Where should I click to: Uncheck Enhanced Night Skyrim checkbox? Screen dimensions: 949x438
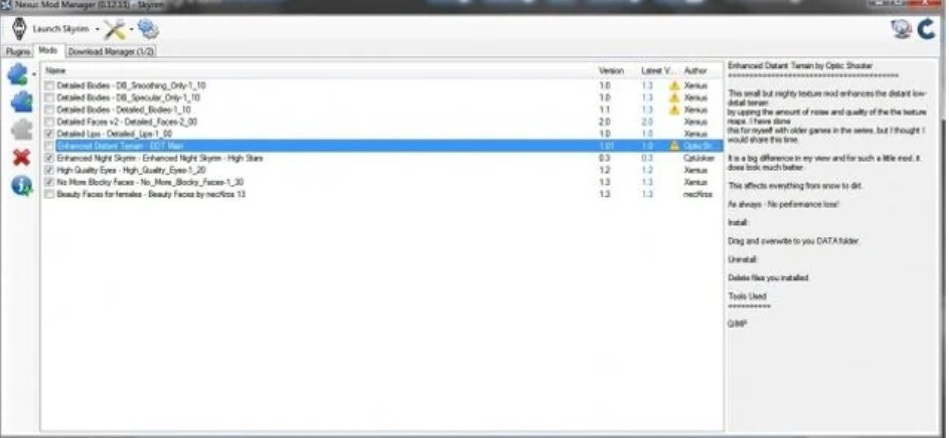(x=49, y=158)
